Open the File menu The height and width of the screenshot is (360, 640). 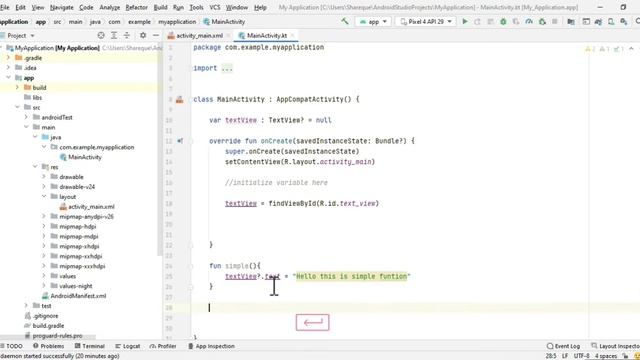click(x=5, y=7)
